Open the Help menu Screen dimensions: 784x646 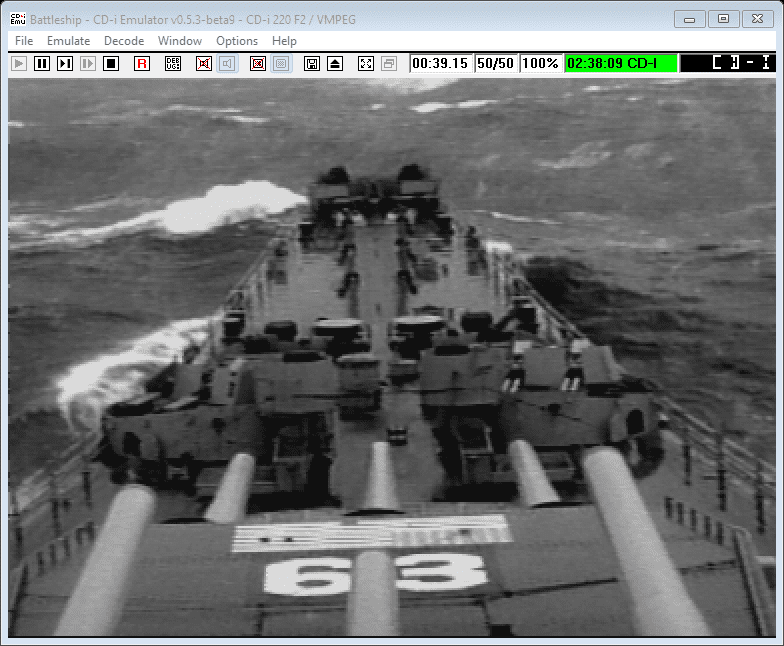tap(284, 41)
